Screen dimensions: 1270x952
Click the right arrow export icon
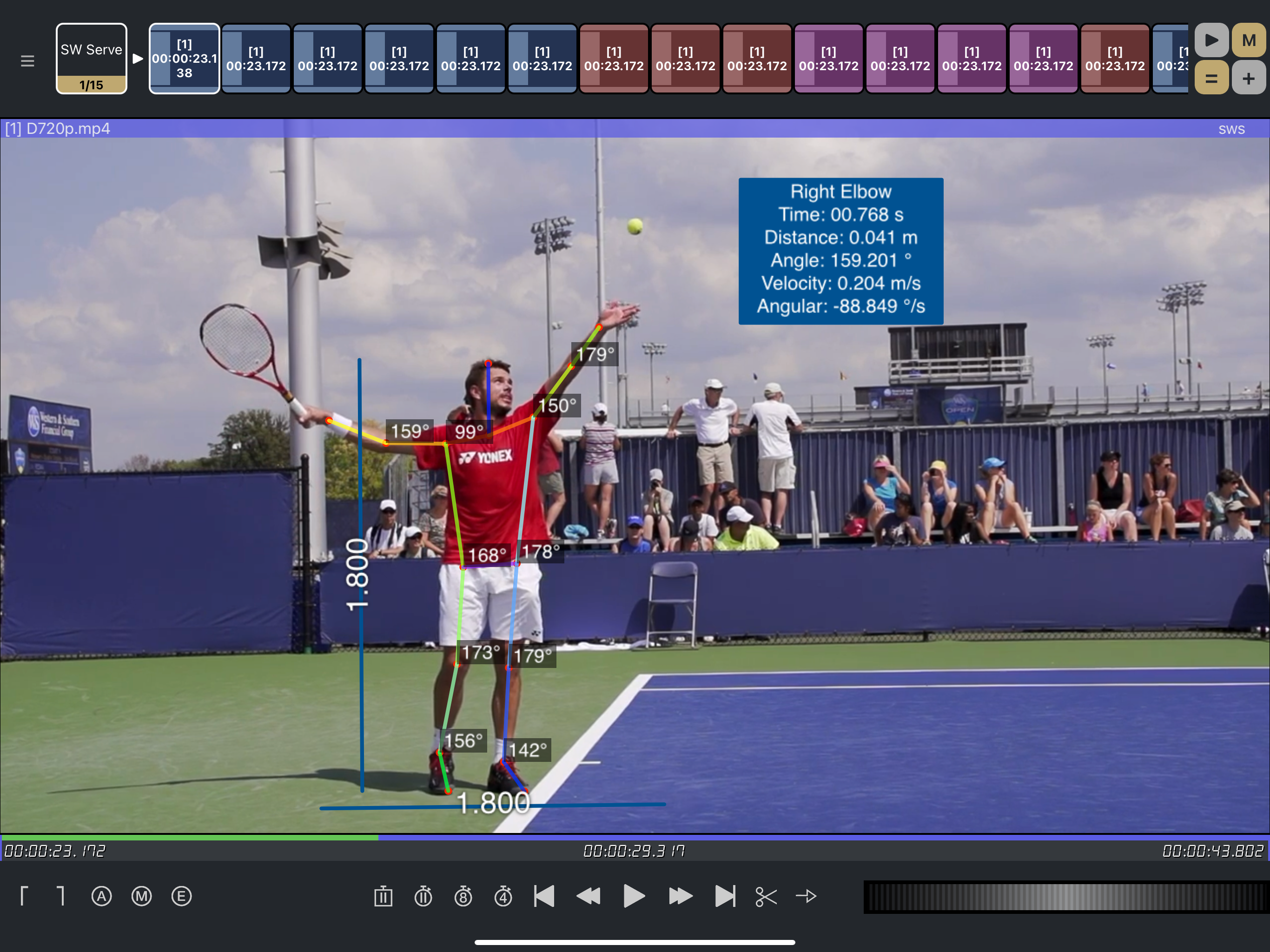[x=806, y=896]
